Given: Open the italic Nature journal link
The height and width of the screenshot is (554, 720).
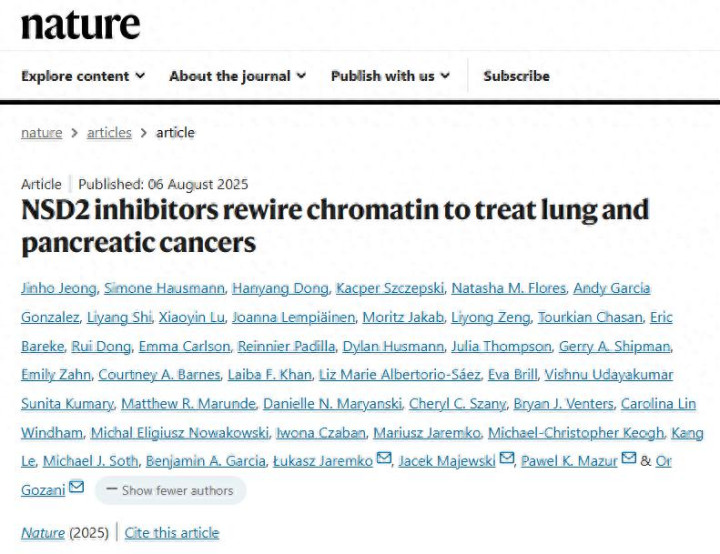Looking at the screenshot, I should pyautogui.click(x=43, y=533).
